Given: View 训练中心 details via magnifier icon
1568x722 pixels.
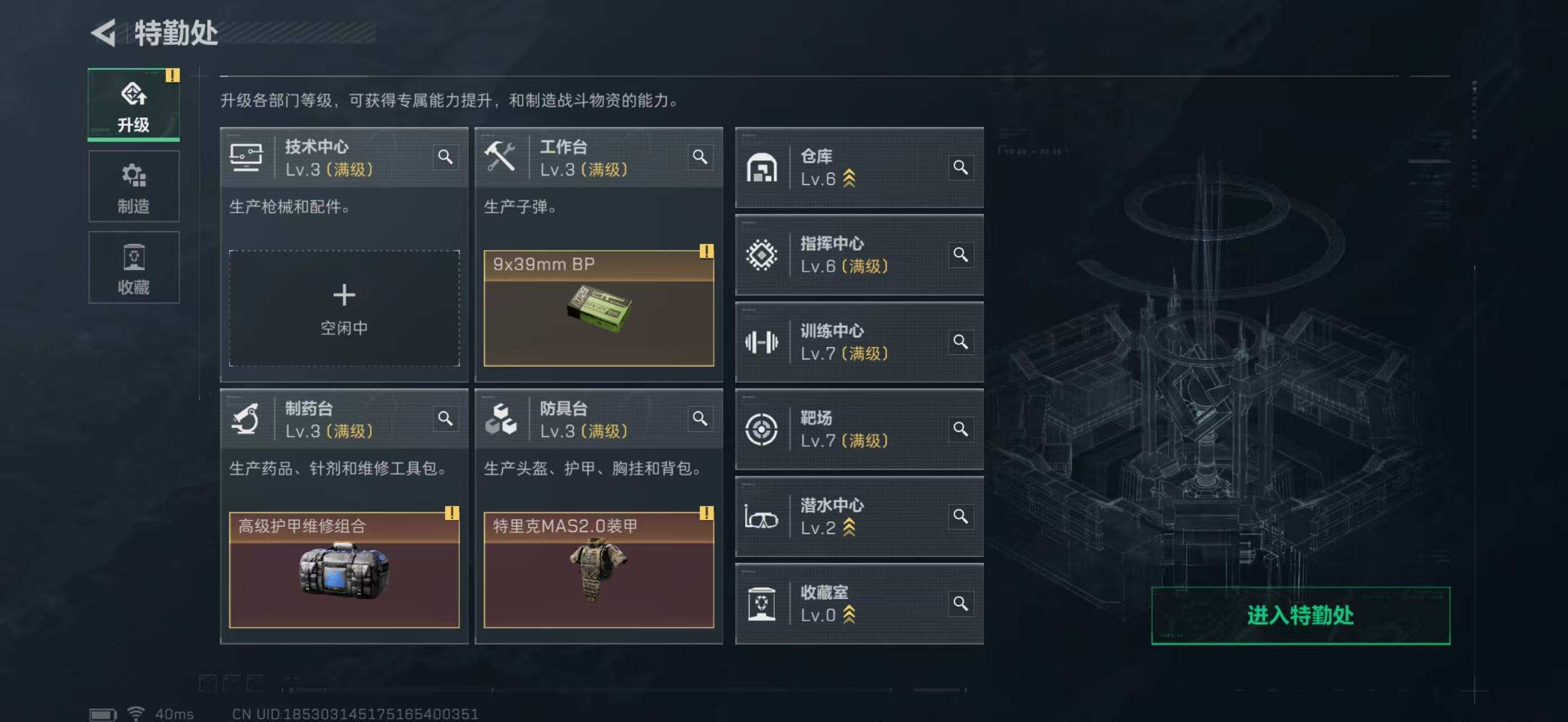Looking at the screenshot, I should pyautogui.click(x=961, y=341).
